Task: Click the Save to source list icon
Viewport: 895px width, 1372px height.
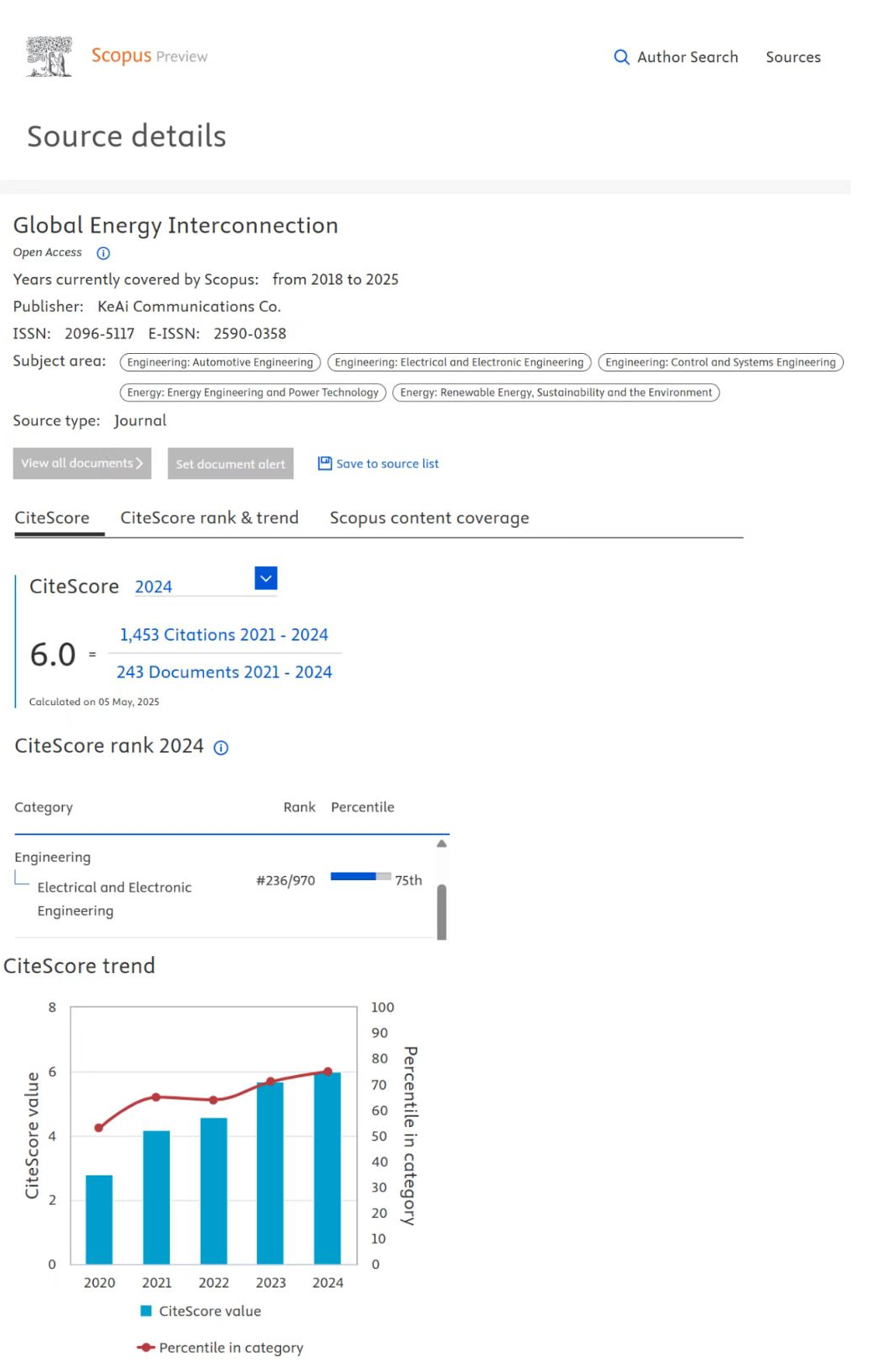Action: (325, 463)
